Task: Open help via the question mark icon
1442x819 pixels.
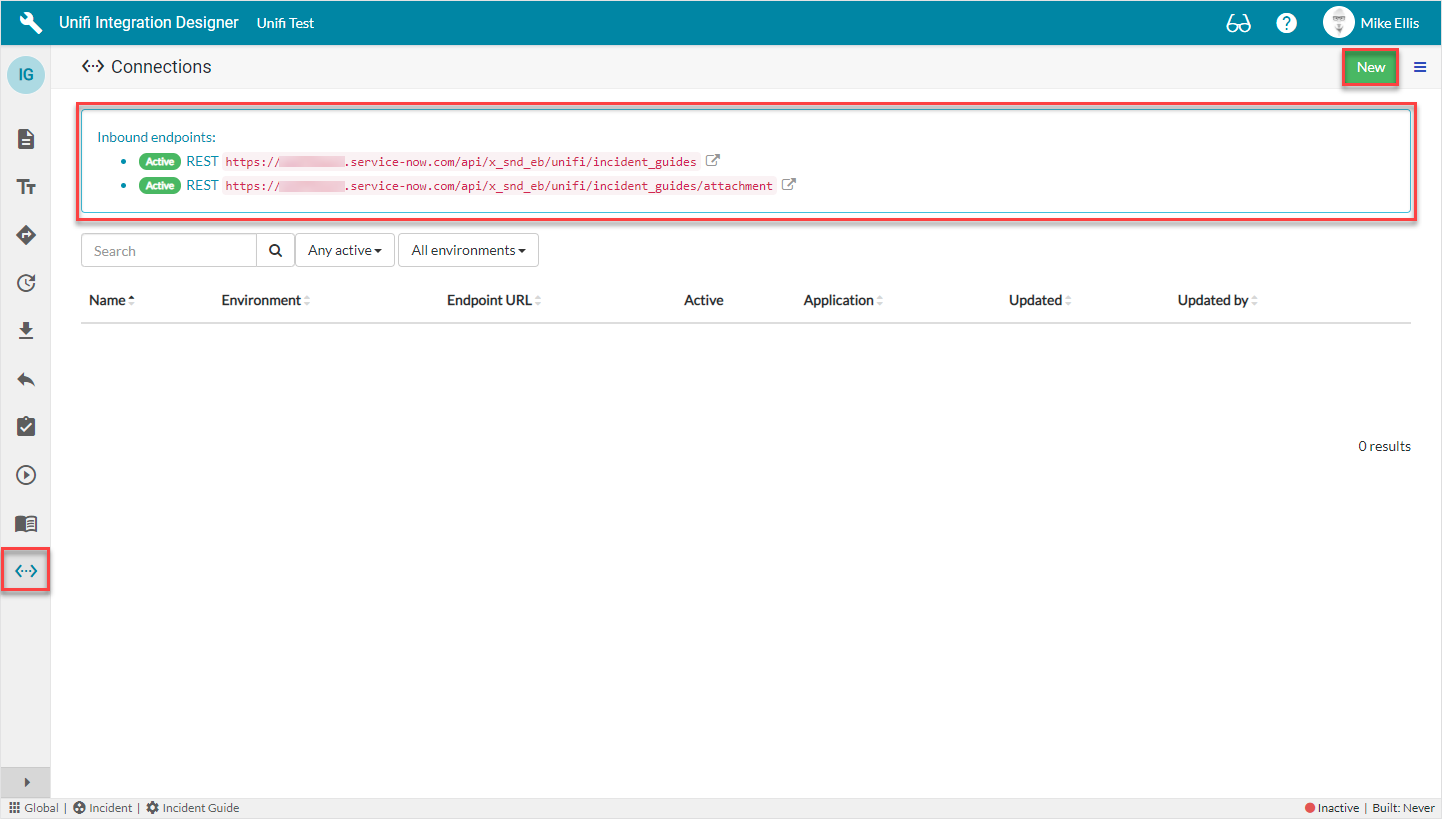Action: click(x=1286, y=22)
